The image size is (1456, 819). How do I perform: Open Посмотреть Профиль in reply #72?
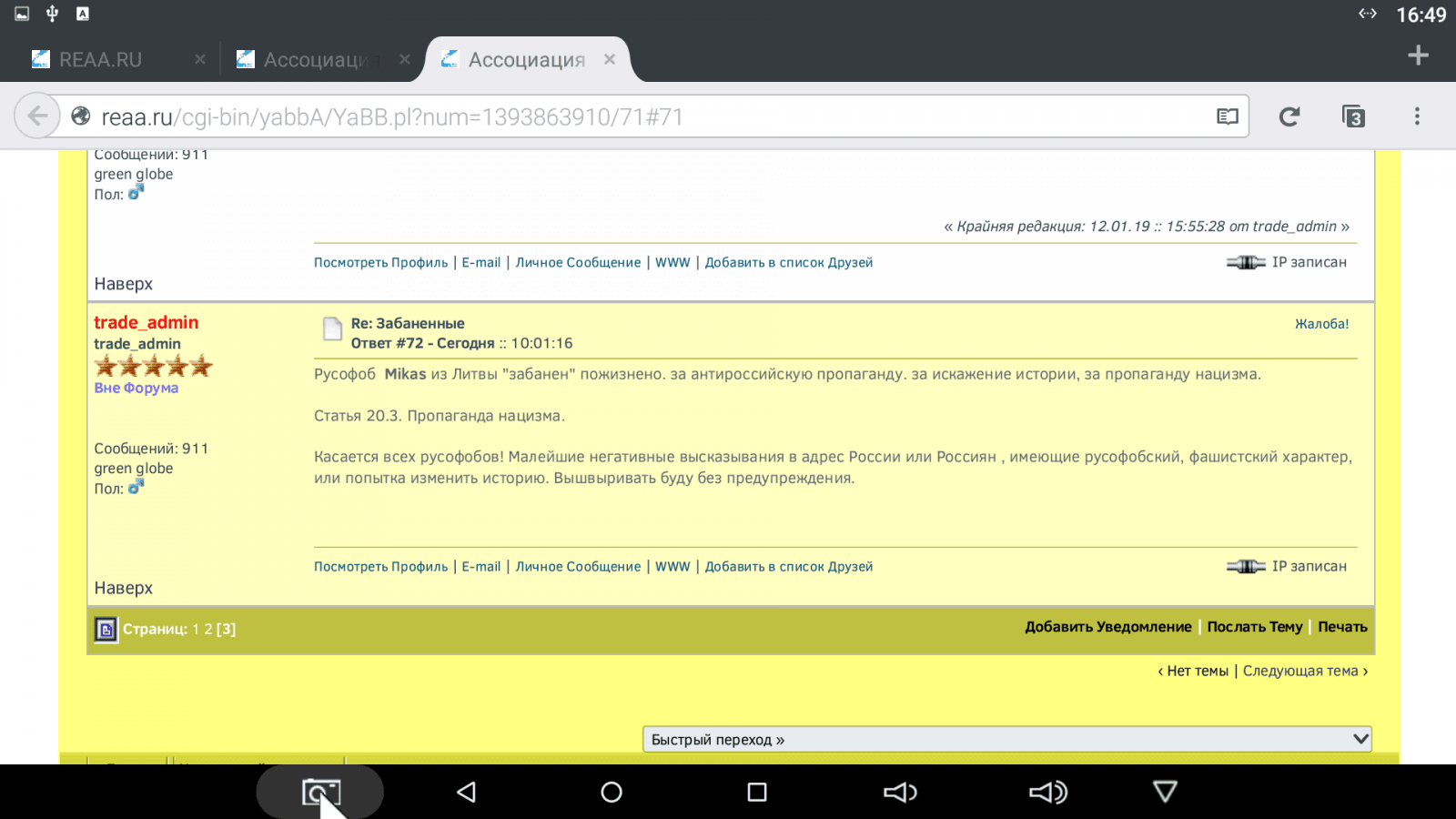[x=380, y=566]
